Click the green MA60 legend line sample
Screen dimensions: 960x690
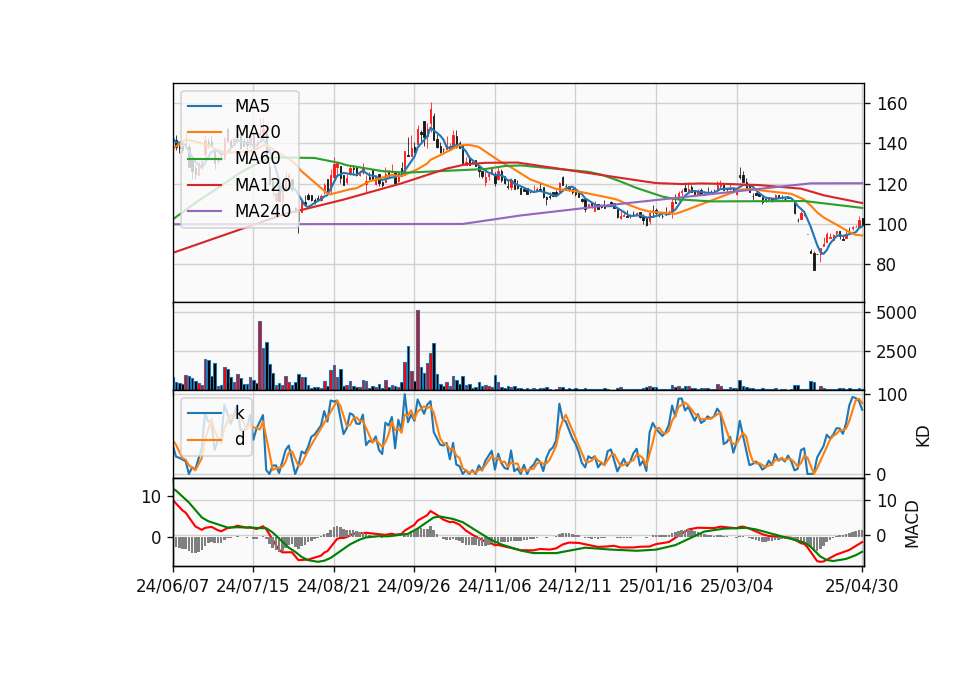click(x=204, y=159)
